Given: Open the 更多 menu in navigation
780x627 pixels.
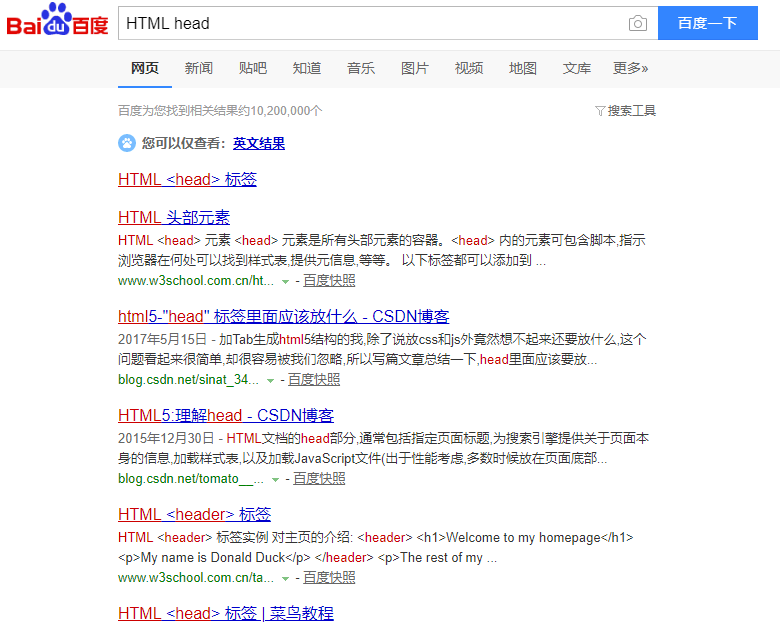Looking at the screenshot, I should coord(630,68).
